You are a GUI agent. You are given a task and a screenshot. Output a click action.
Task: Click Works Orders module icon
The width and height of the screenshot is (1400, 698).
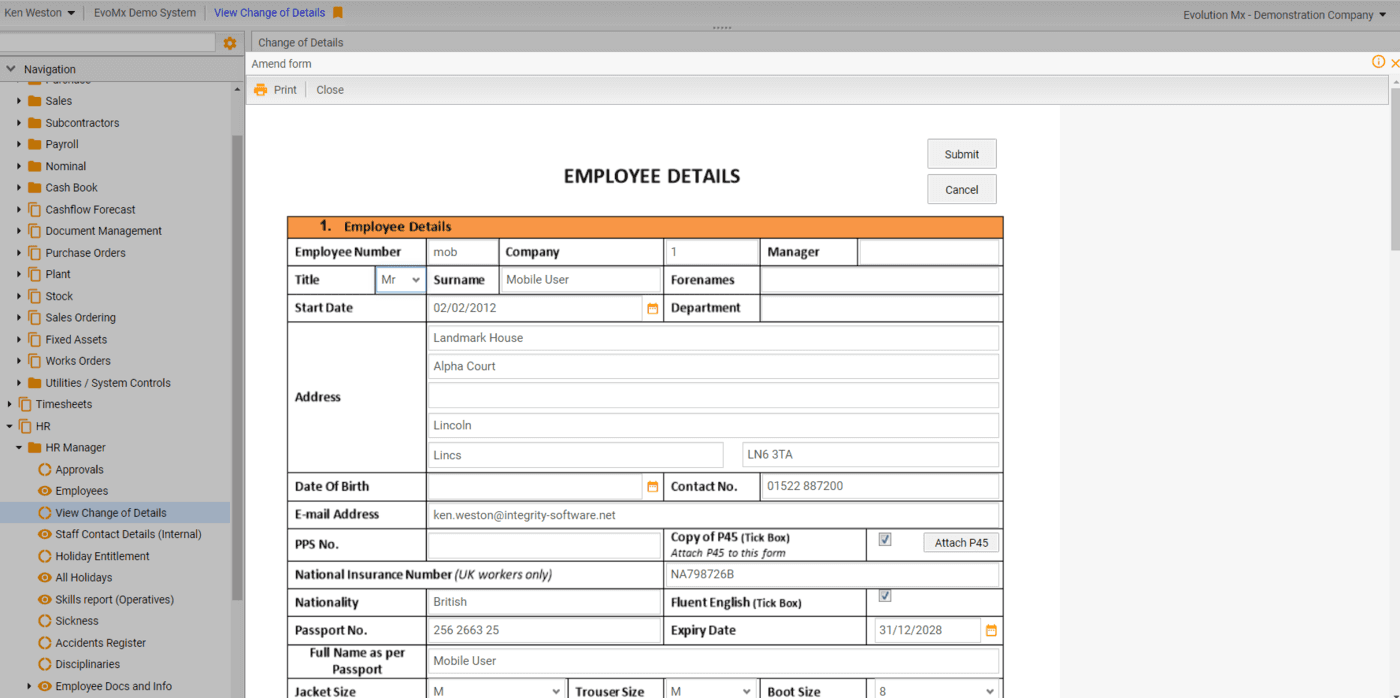[x=35, y=361]
